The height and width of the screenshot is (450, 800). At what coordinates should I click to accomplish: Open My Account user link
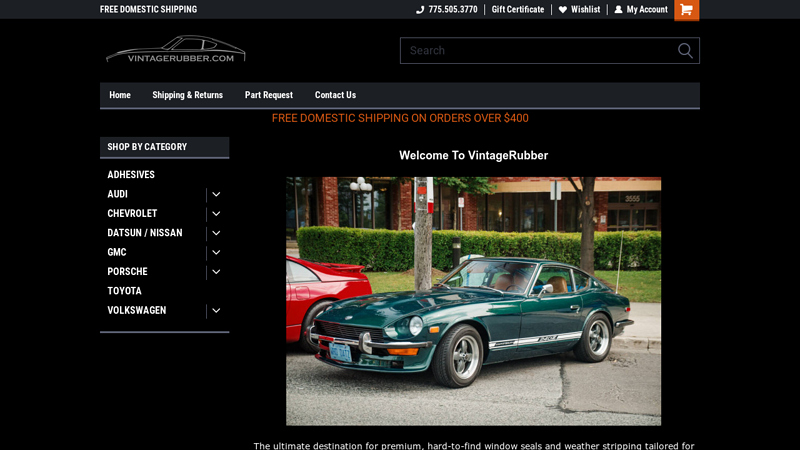(x=641, y=10)
